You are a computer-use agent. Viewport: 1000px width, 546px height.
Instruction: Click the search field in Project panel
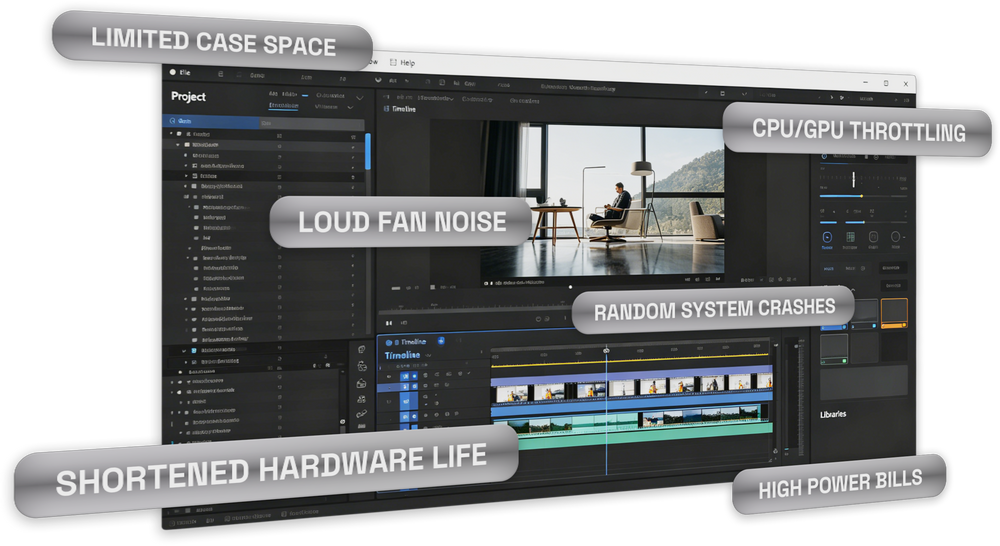tap(263, 121)
